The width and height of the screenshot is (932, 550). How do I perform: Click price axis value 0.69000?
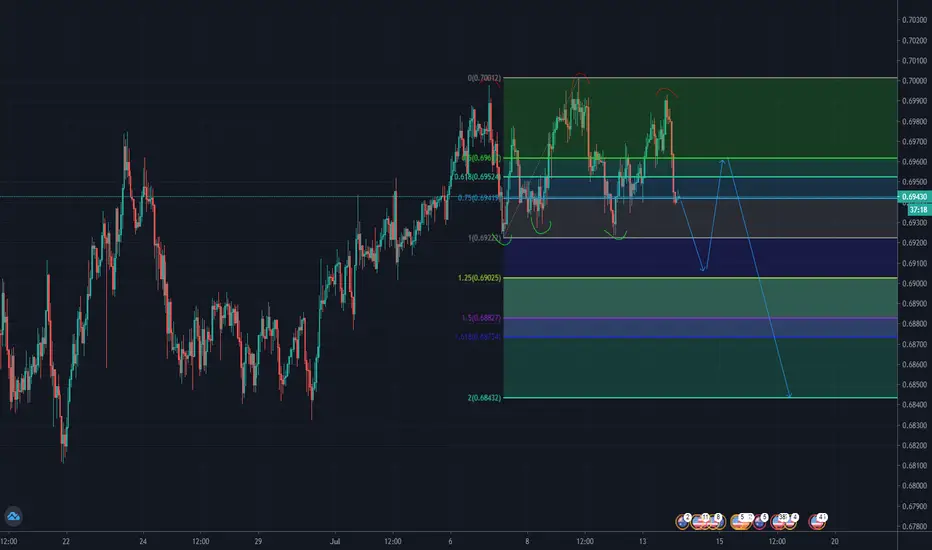click(x=915, y=284)
